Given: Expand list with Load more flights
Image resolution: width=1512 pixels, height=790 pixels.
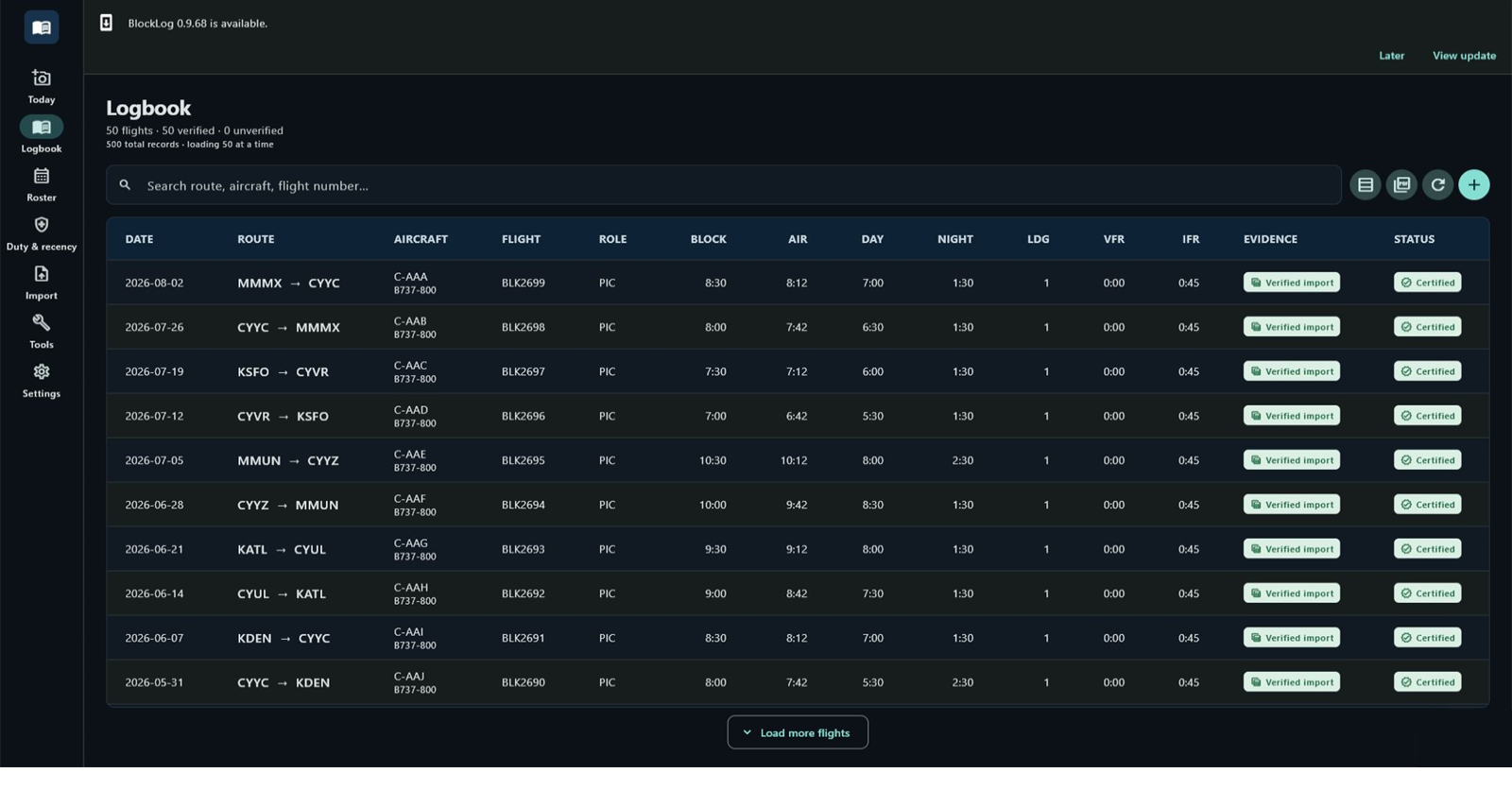Looking at the screenshot, I should 798,732.
